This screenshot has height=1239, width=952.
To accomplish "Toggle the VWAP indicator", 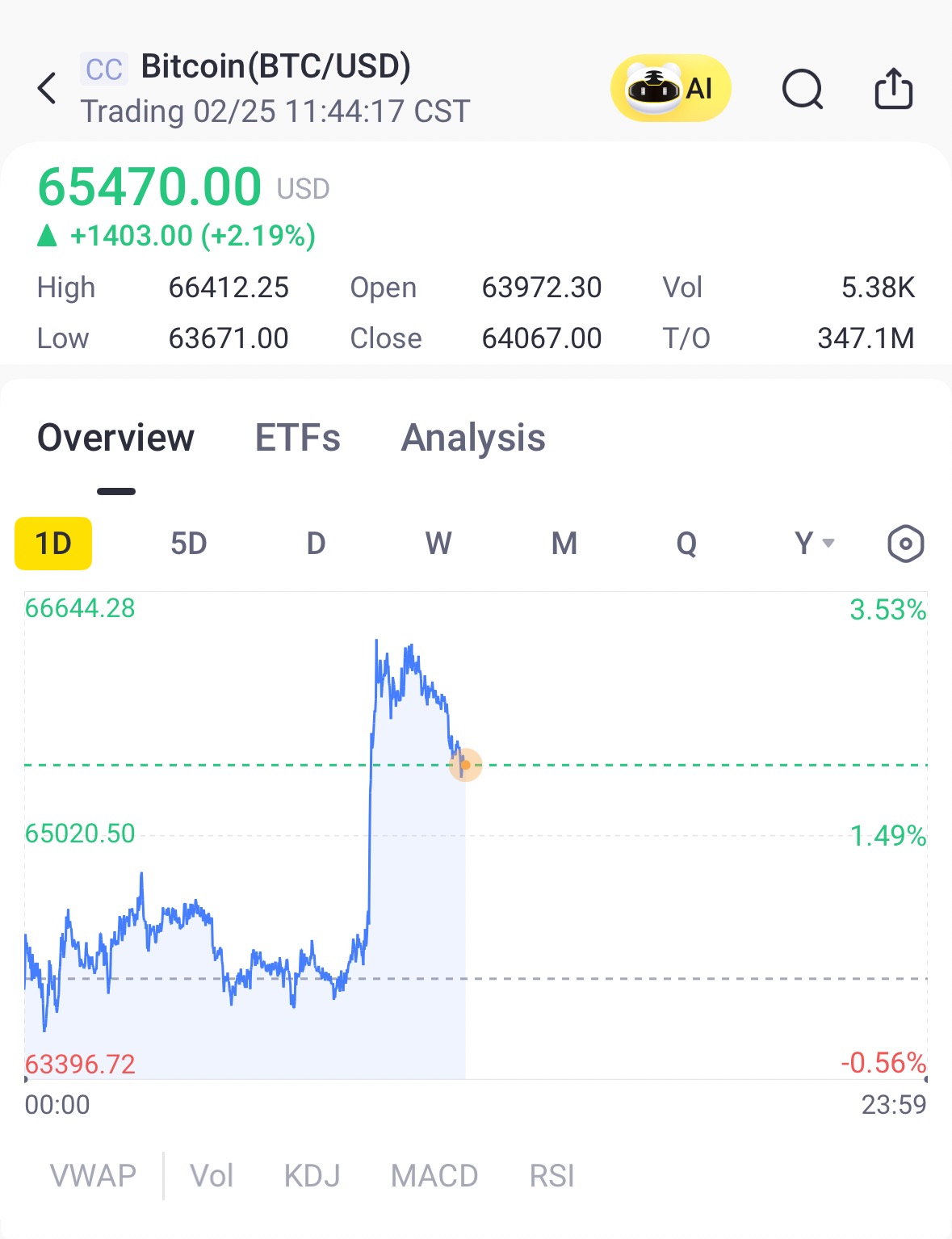I will coord(93,1175).
